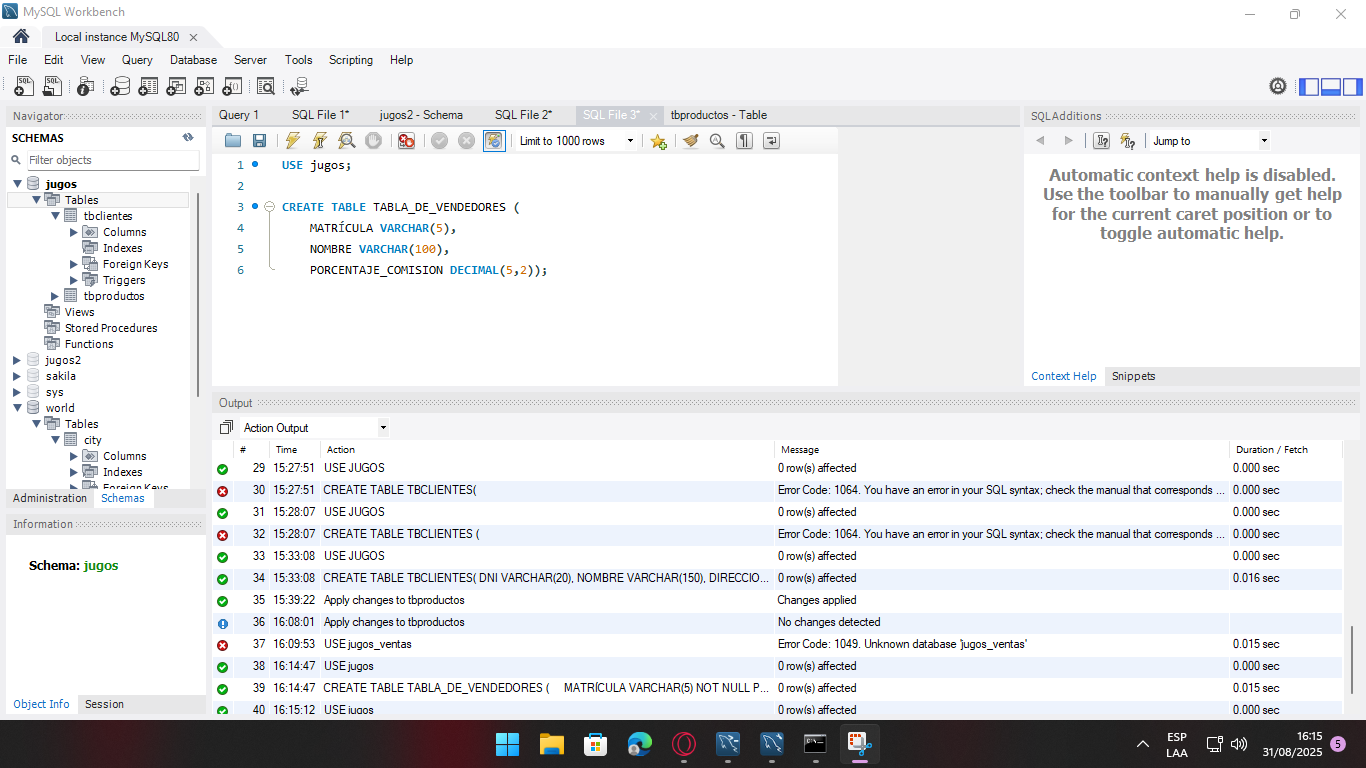Screen dimensions: 1366x768
Task: Open the schema inspector icon in main toolbar
Action: coord(86,87)
